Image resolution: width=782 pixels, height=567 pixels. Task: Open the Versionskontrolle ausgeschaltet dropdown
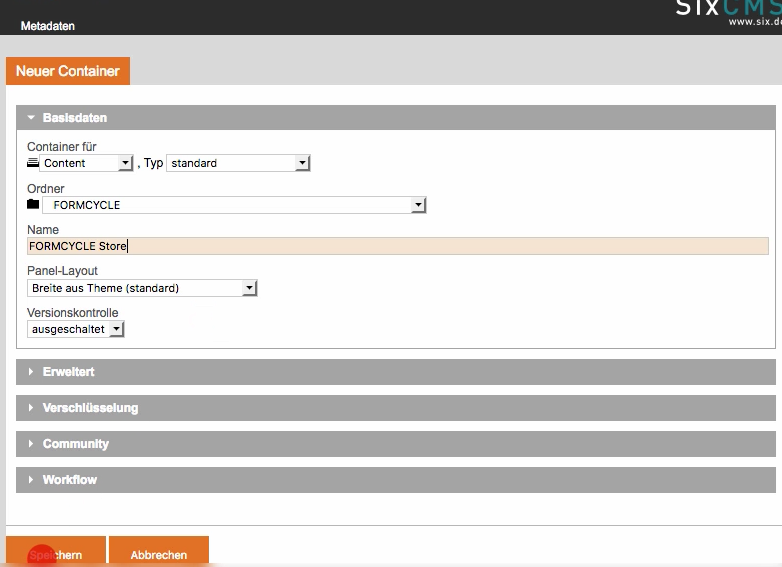click(75, 329)
